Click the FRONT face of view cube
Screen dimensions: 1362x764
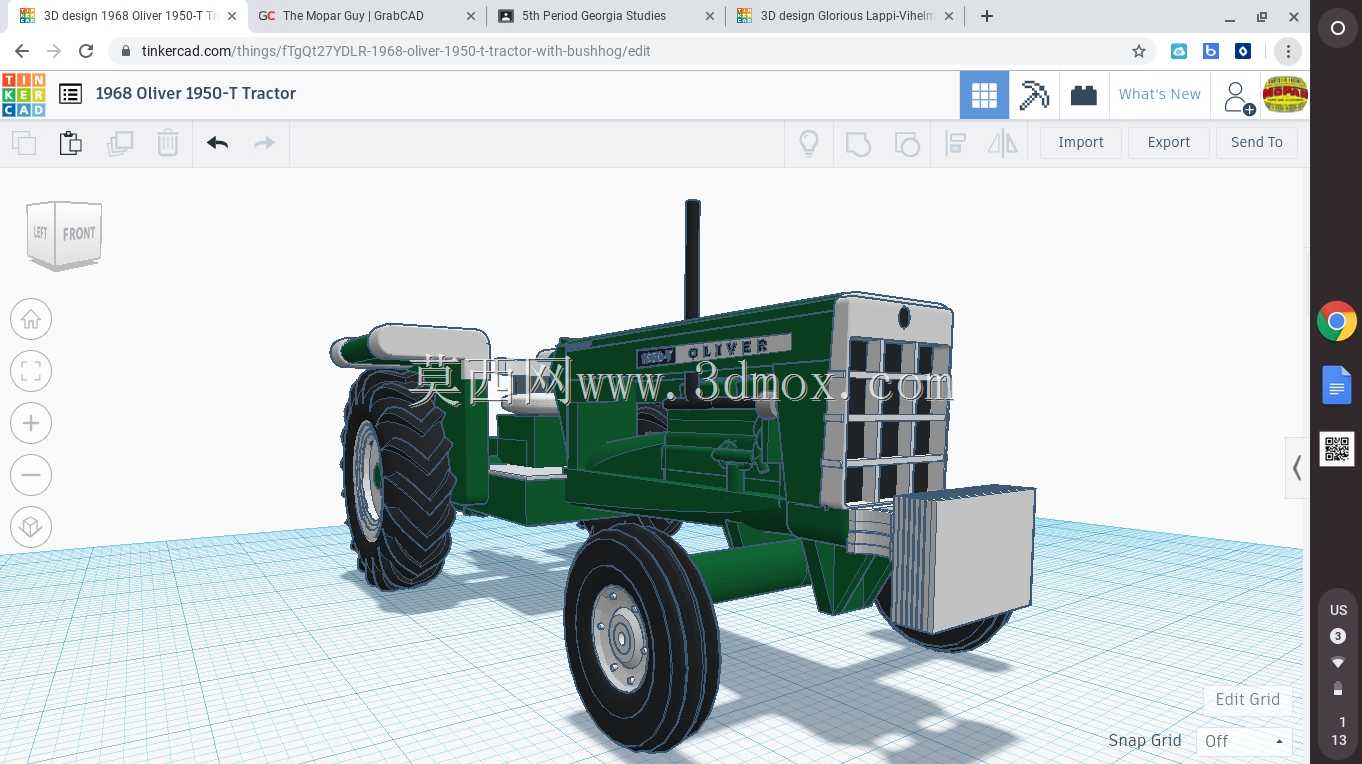click(79, 234)
